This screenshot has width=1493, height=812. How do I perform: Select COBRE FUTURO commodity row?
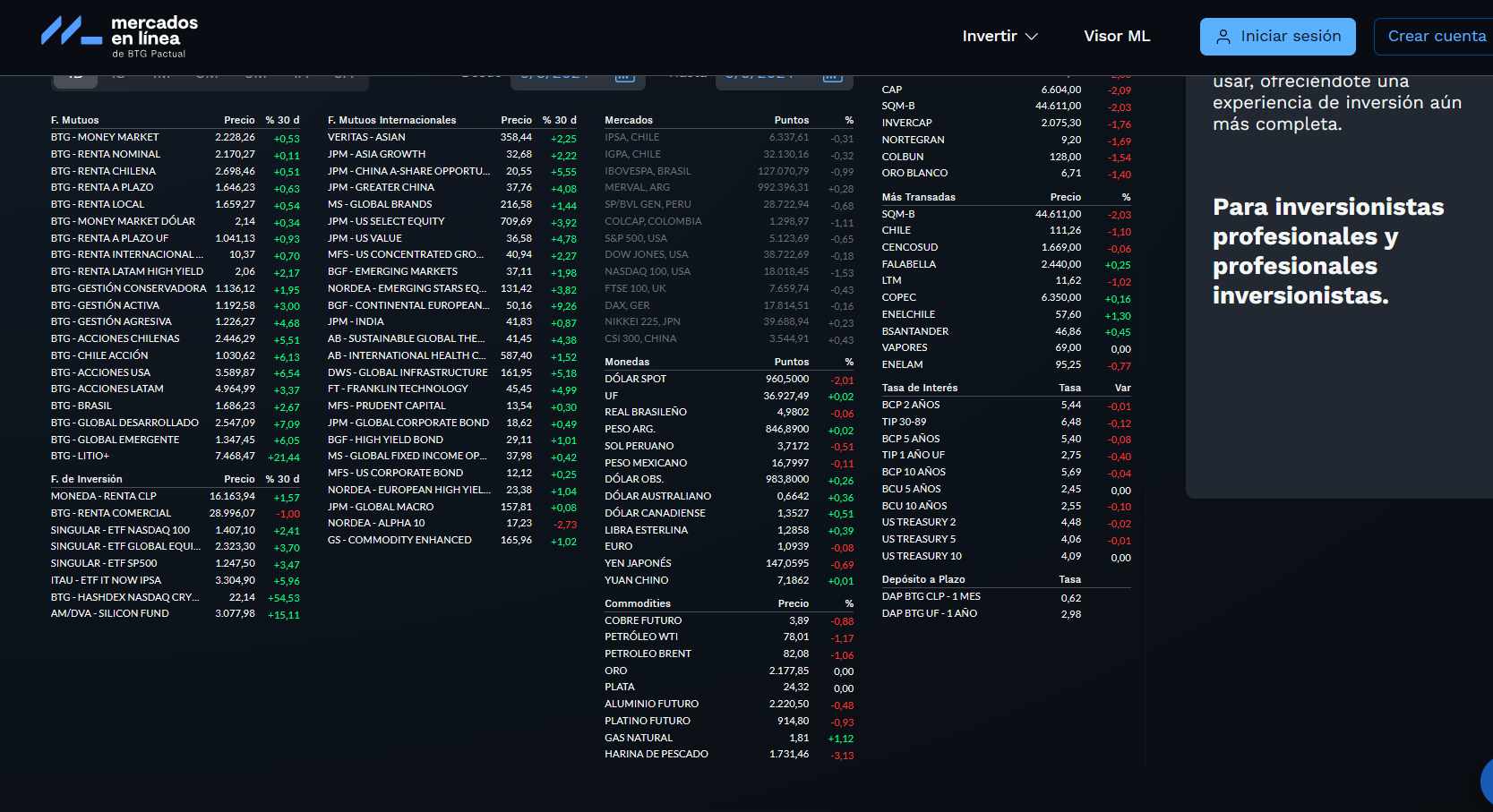pyautogui.click(x=729, y=620)
